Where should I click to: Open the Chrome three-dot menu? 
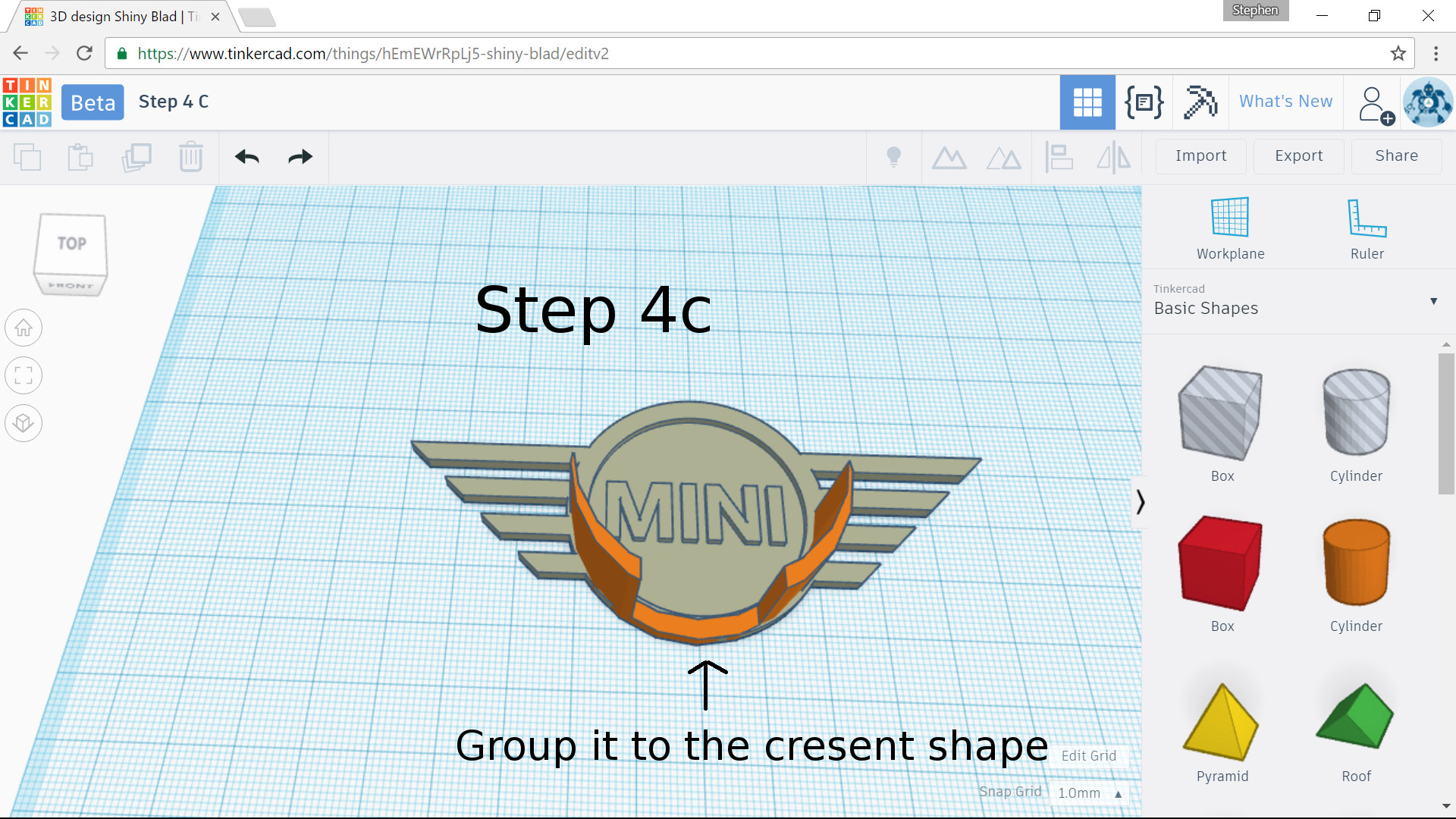click(x=1436, y=53)
